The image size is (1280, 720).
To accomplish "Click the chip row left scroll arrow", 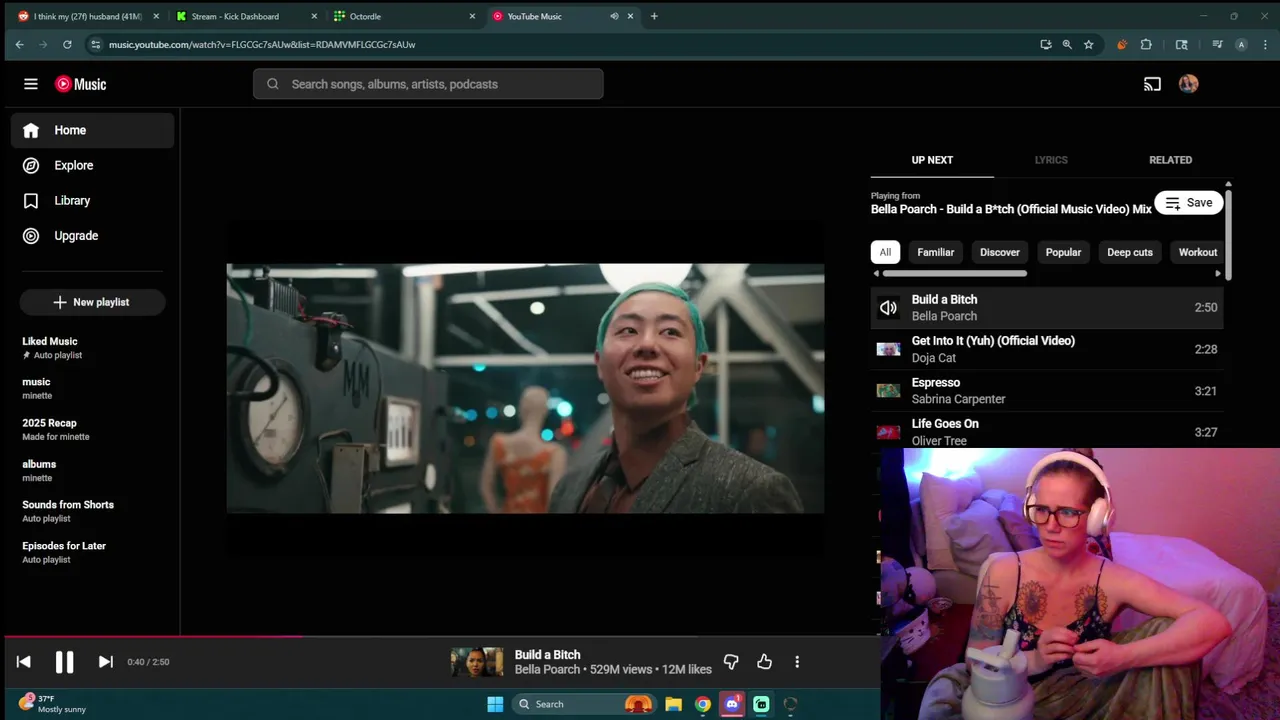I will (876, 273).
